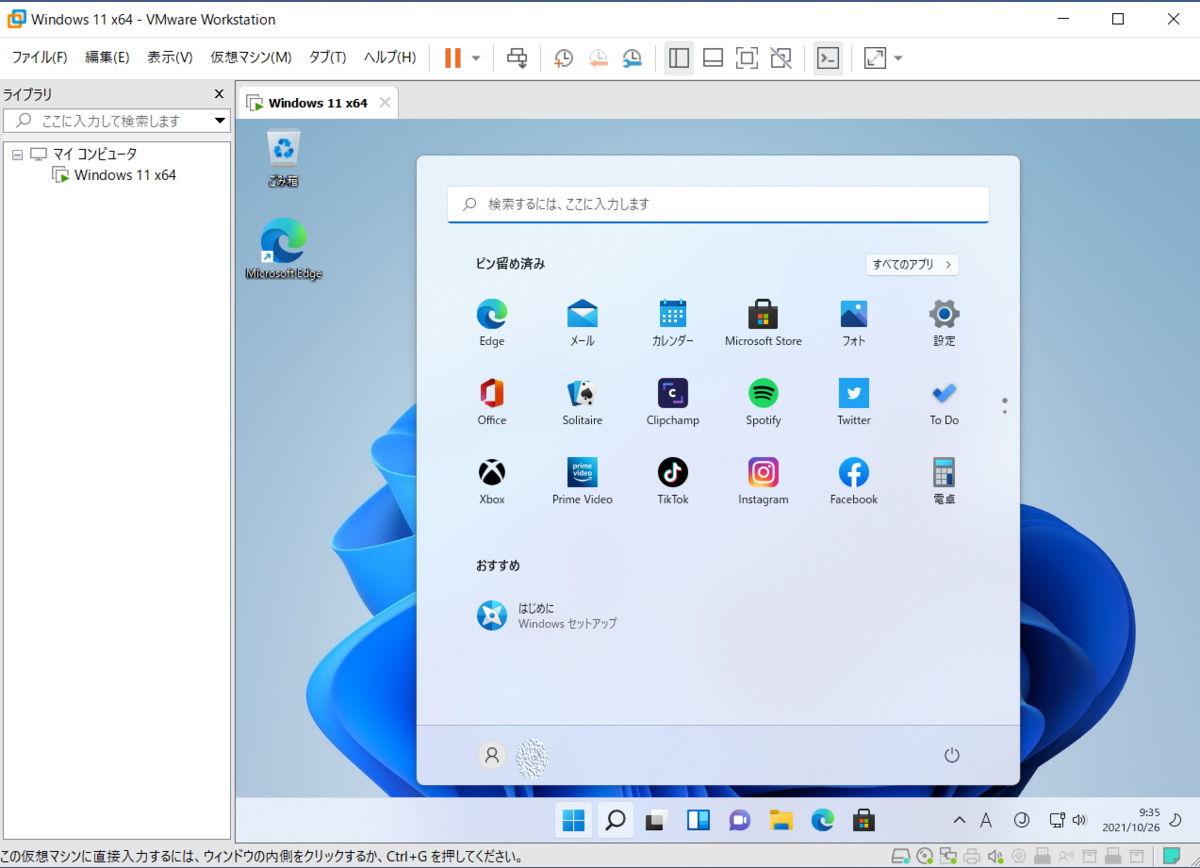
Task: Show hidden tray icons chevron
Action: coord(959,821)
